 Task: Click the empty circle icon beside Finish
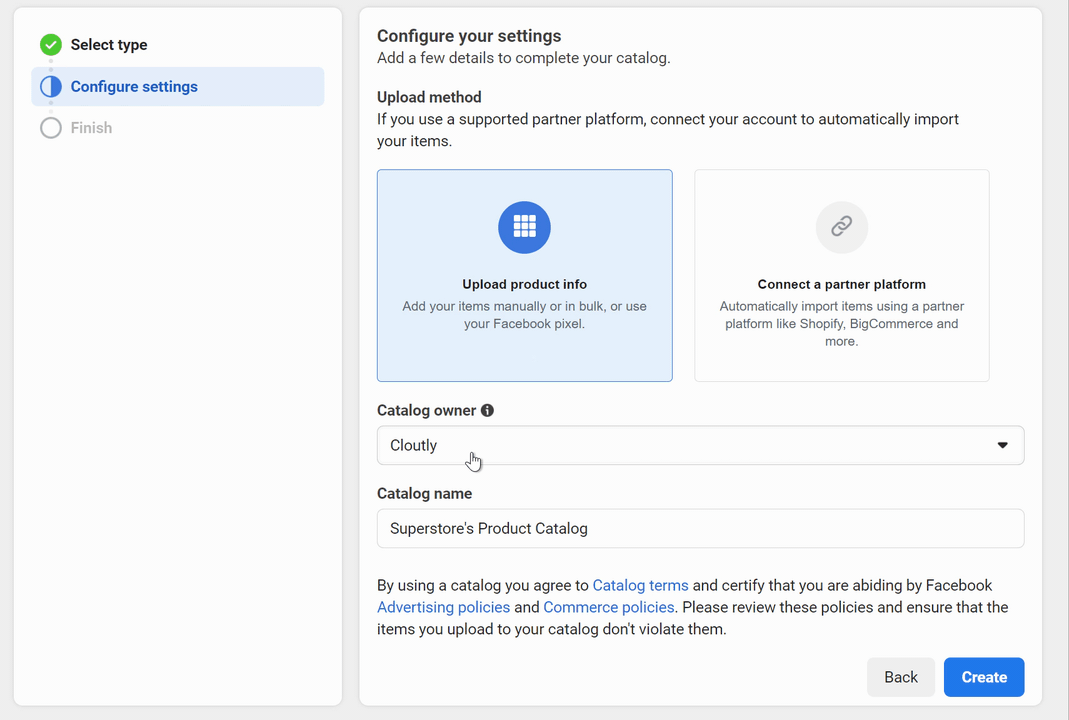(x=51, y=128)
